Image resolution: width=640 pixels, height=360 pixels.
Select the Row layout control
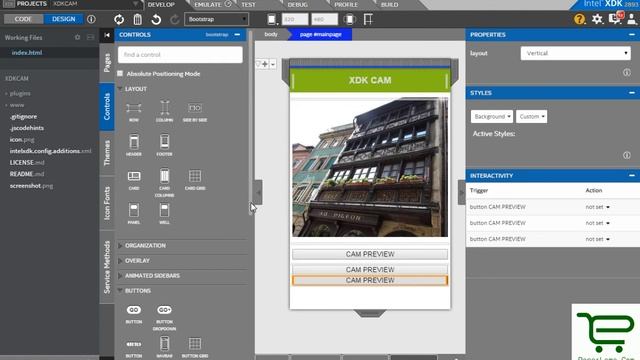(x=133, y=108)
